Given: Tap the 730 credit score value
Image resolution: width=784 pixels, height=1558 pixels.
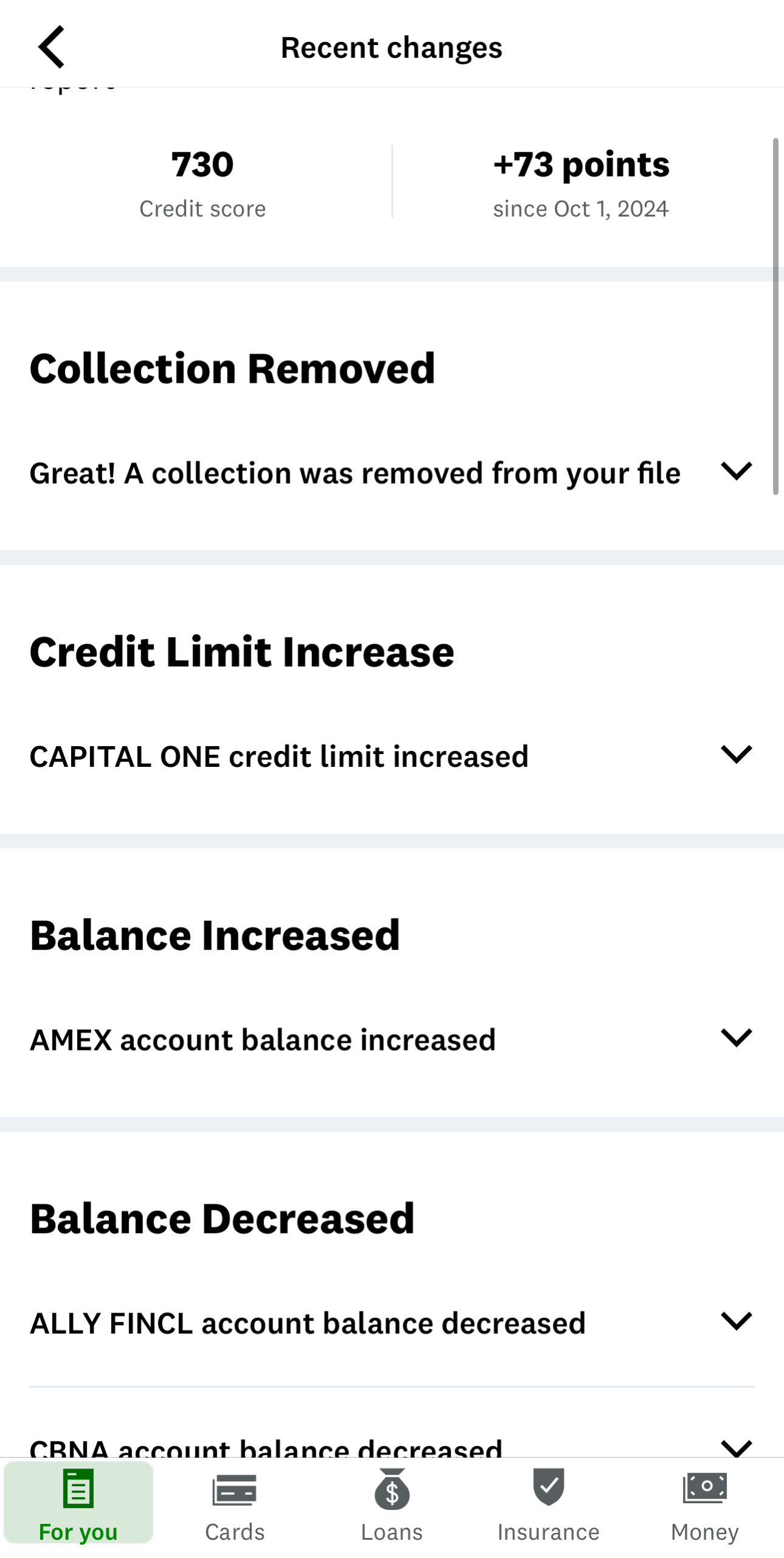Looking at the screenshot, I should pos(202,164).
